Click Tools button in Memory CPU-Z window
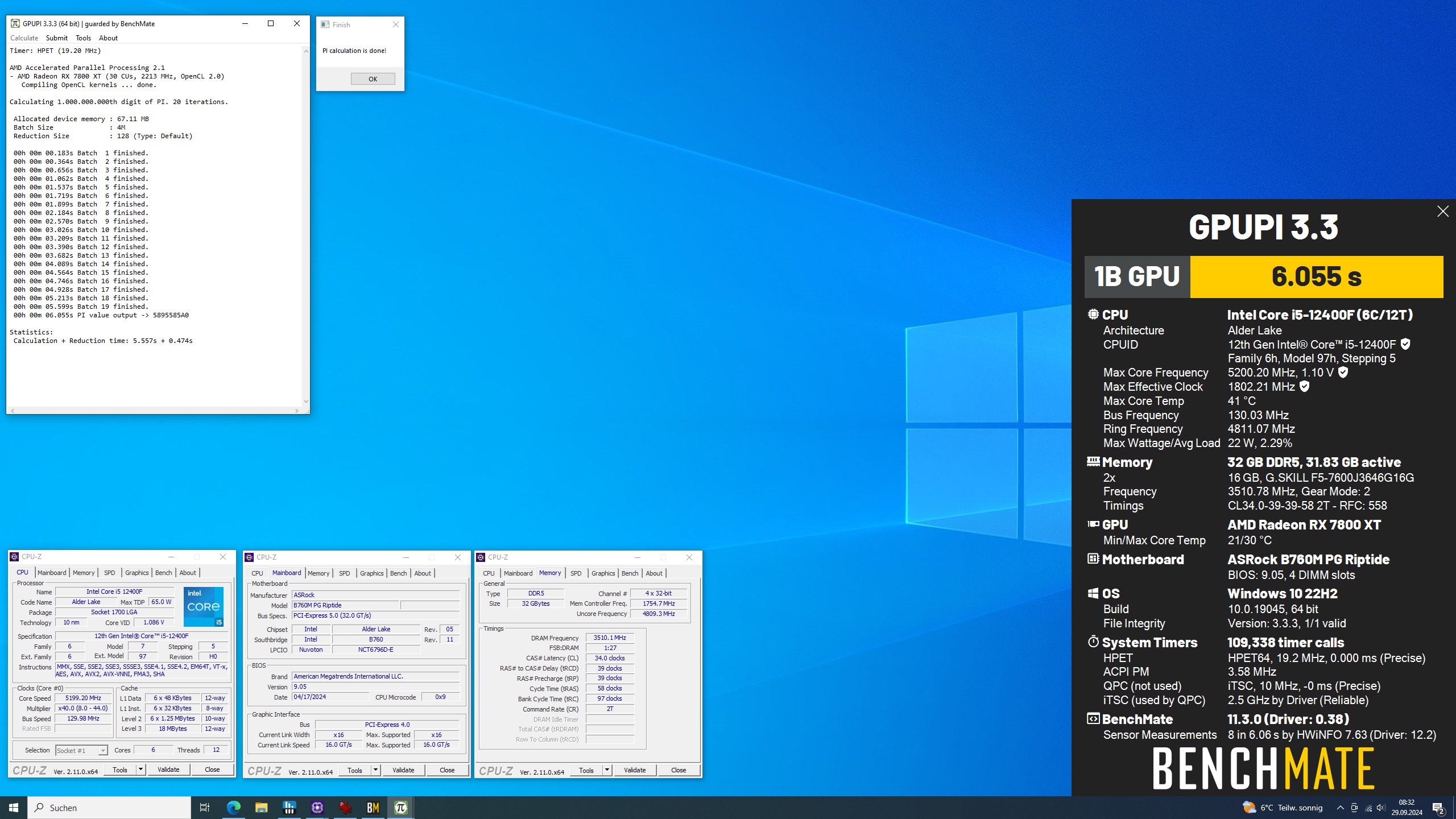 [x=586, y=770]
